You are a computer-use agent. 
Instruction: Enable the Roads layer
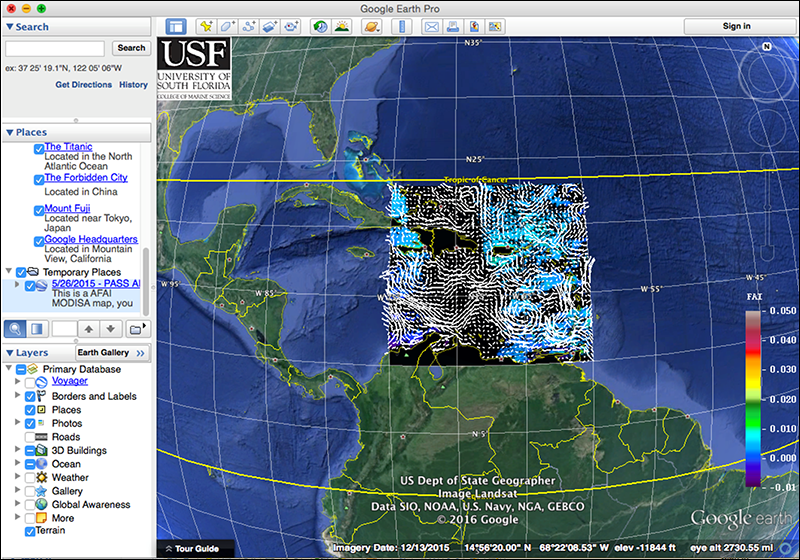(30, 437)
